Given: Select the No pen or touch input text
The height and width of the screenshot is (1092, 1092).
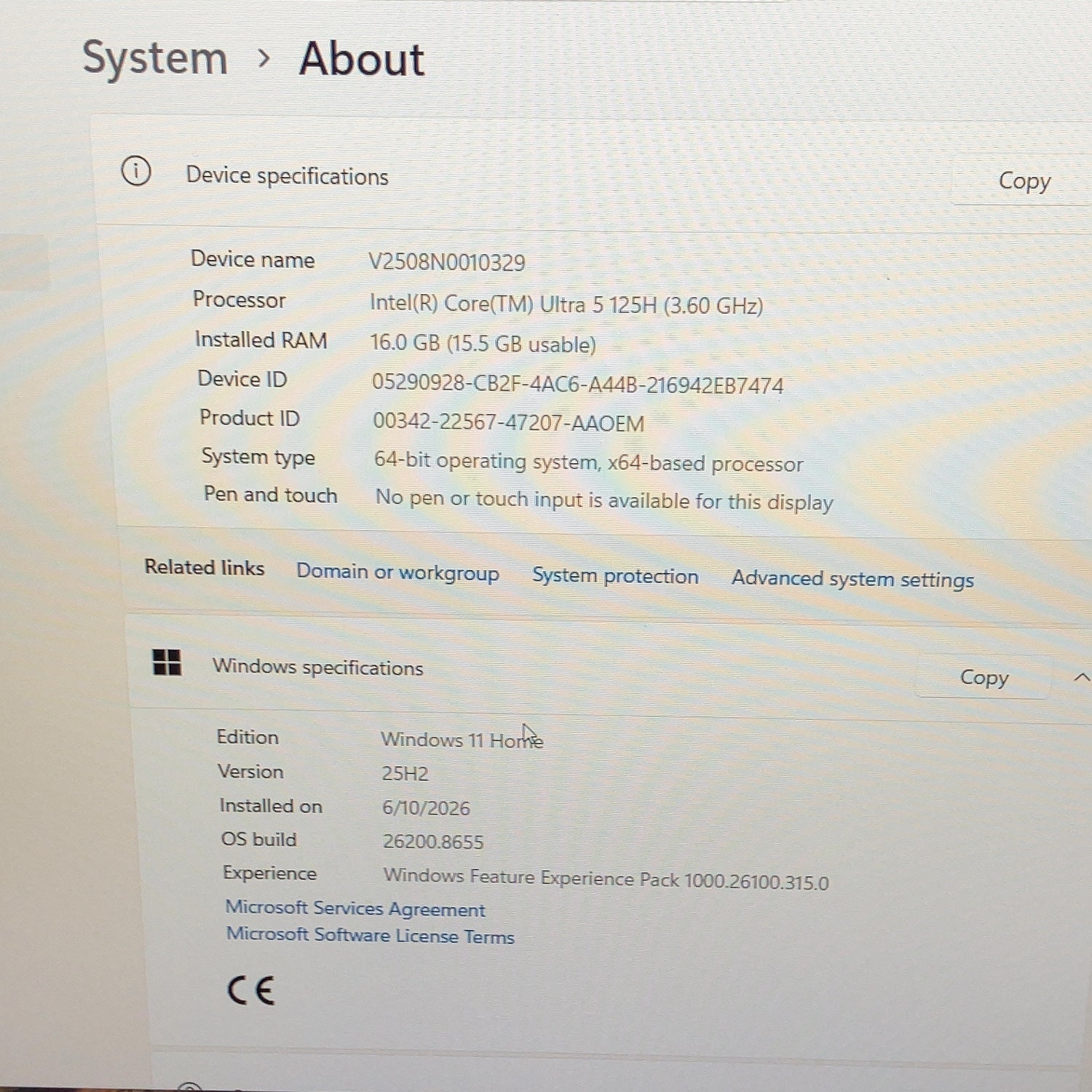Looking at the screenshot, I should (x=604, y=501).
